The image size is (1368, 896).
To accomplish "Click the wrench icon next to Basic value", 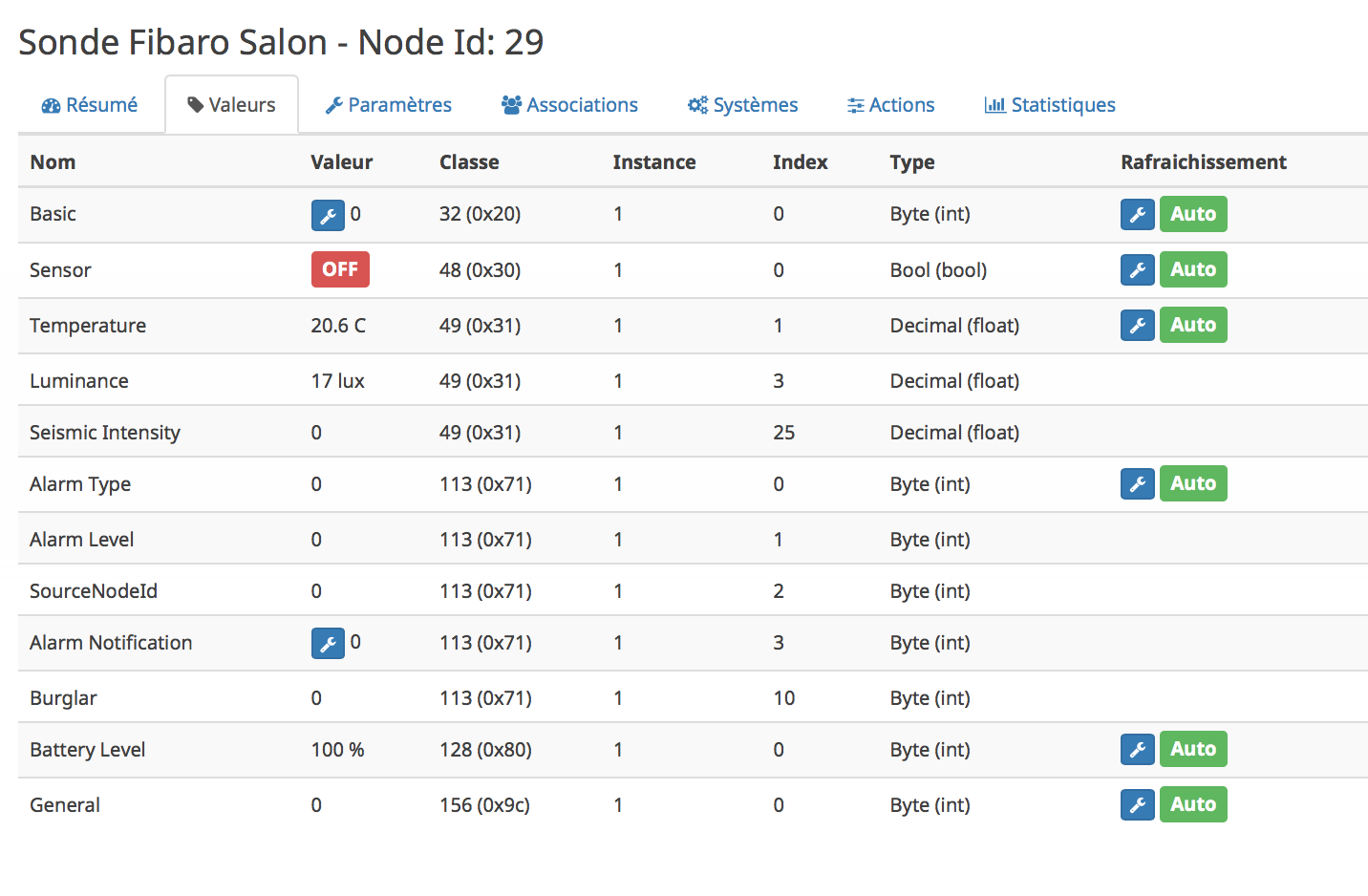I will (328, 215).
